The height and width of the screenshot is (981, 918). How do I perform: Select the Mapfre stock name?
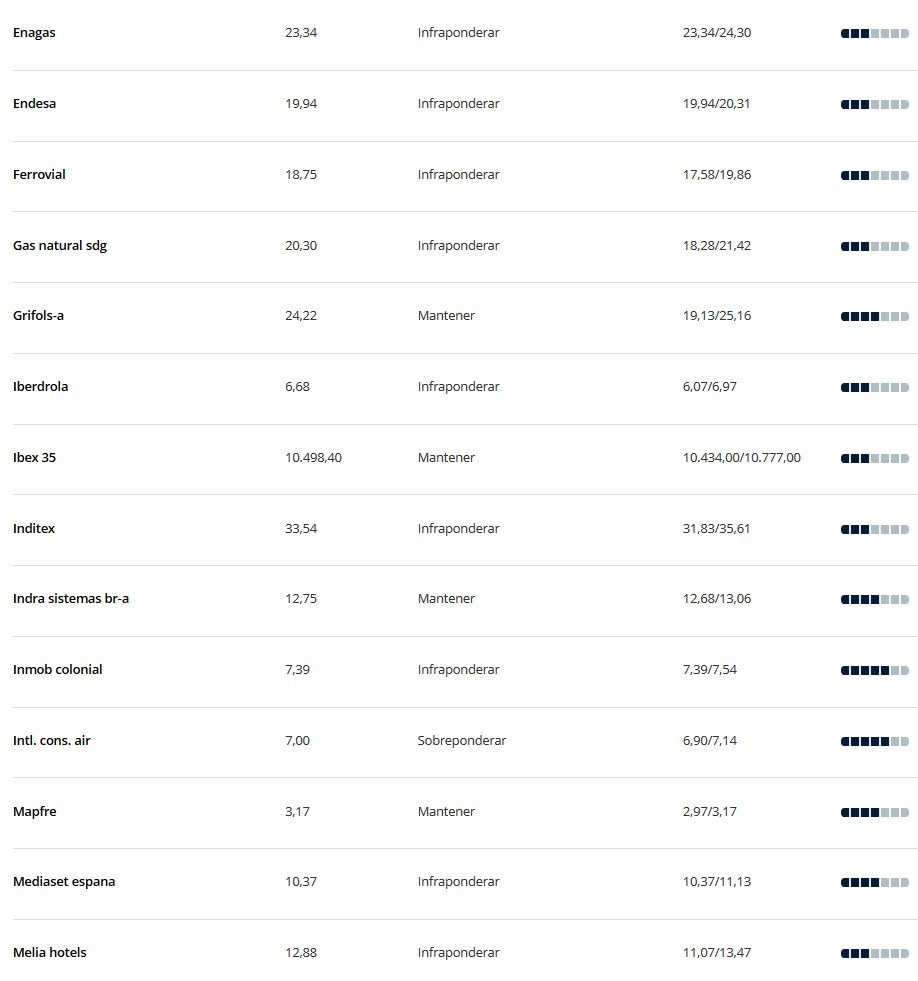[34, 812]
